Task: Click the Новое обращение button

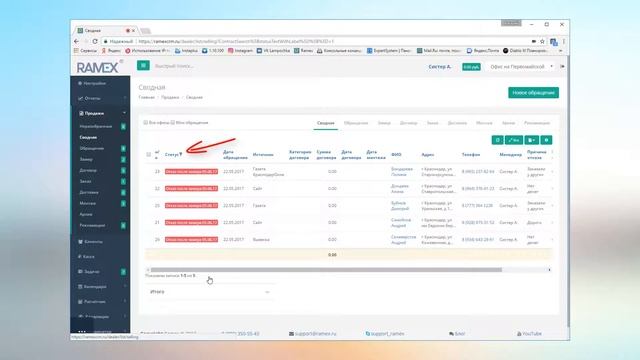Action: click(533, 93)
